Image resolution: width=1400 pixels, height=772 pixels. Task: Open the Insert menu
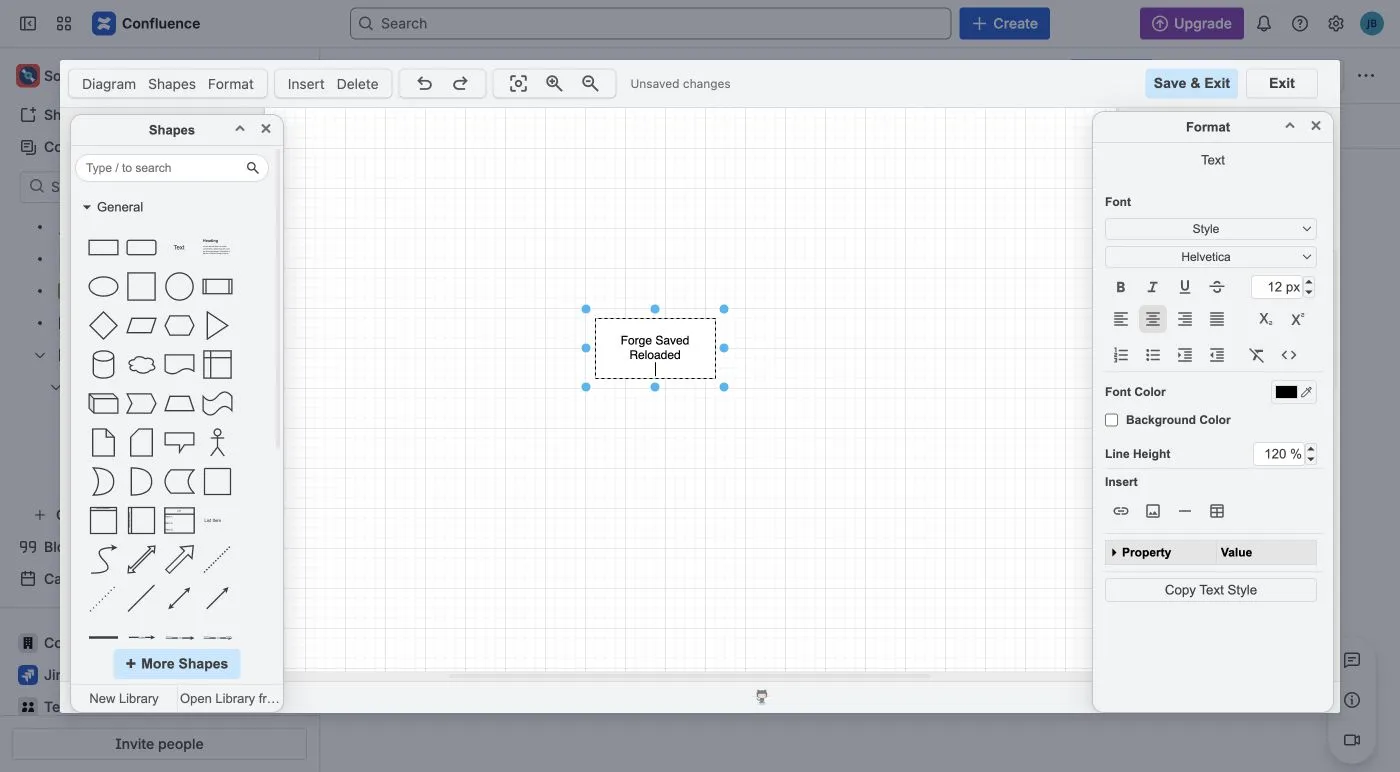coord(306,84)
